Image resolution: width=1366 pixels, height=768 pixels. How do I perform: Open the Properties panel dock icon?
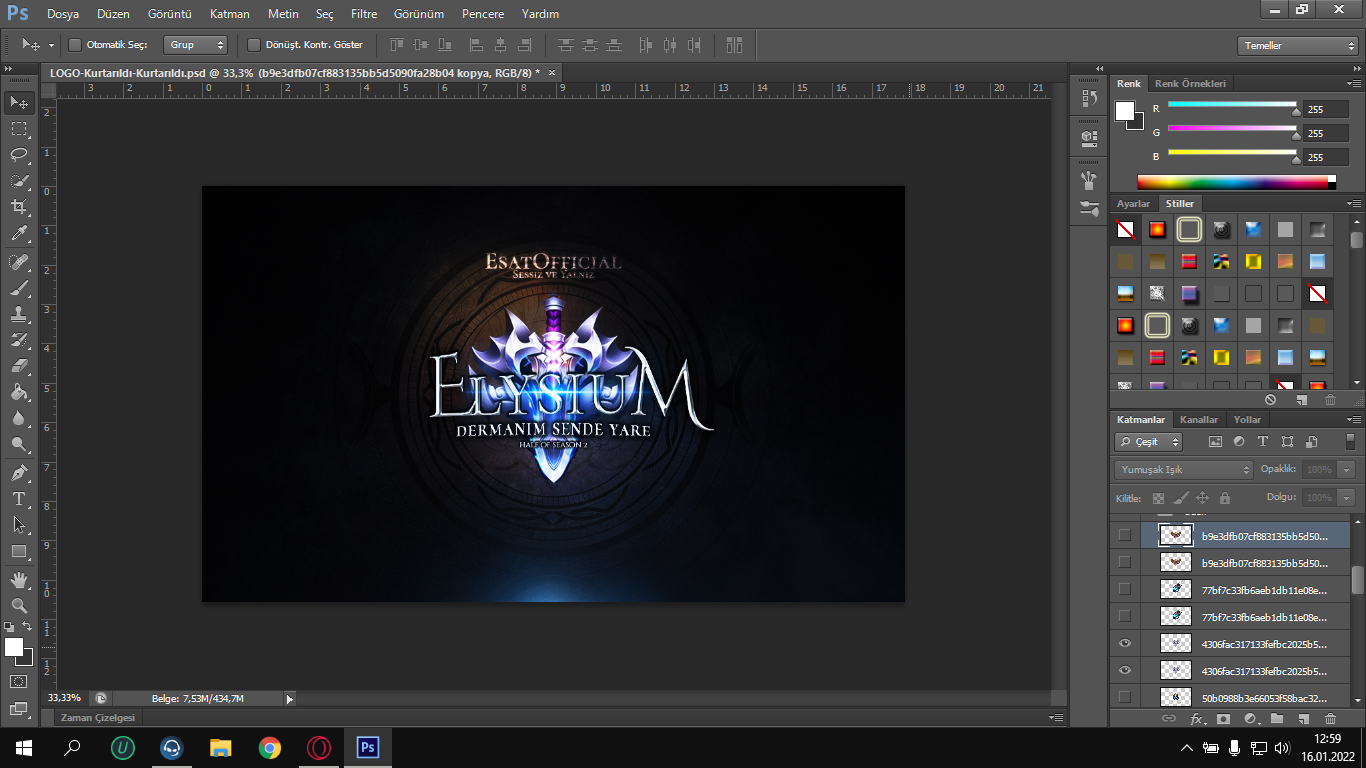1089,137
